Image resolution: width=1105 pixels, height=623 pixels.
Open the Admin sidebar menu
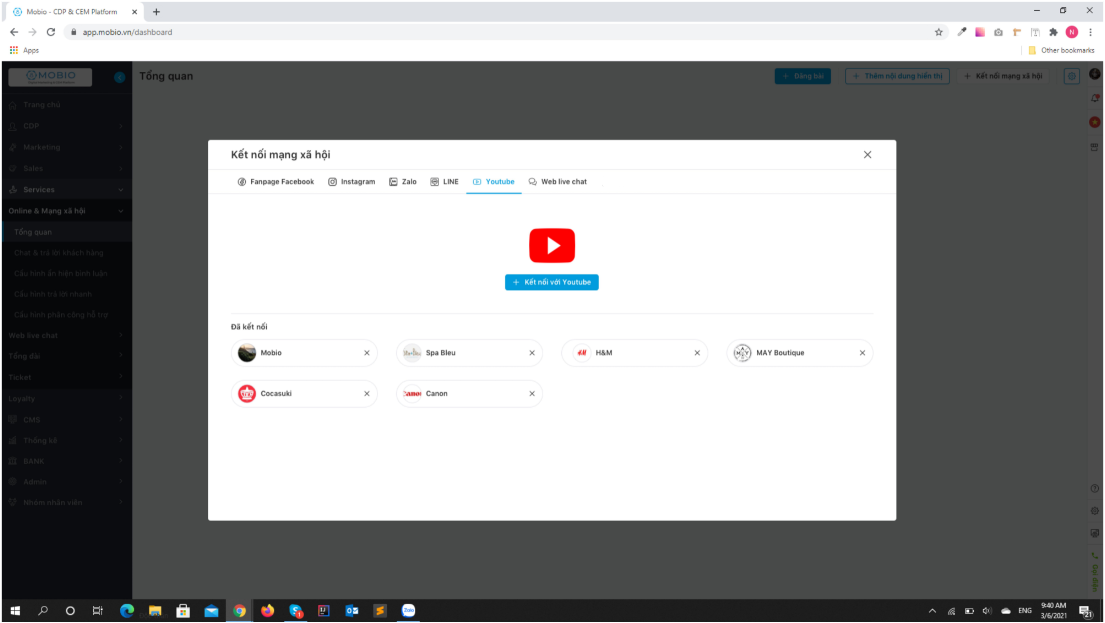(x=66, y=482)
